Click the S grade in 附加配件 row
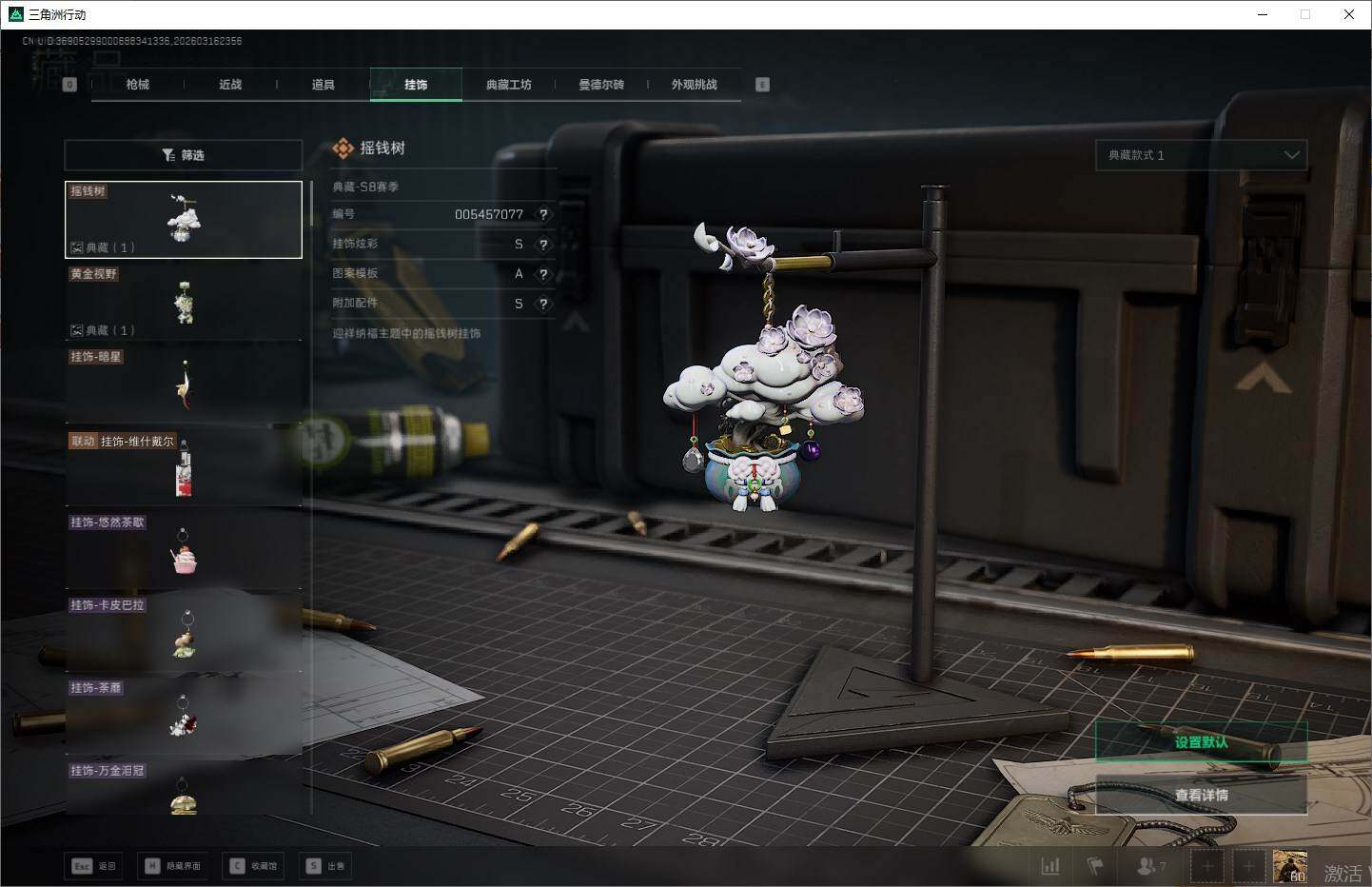The image size is (1372, 887). pos(519,304)
